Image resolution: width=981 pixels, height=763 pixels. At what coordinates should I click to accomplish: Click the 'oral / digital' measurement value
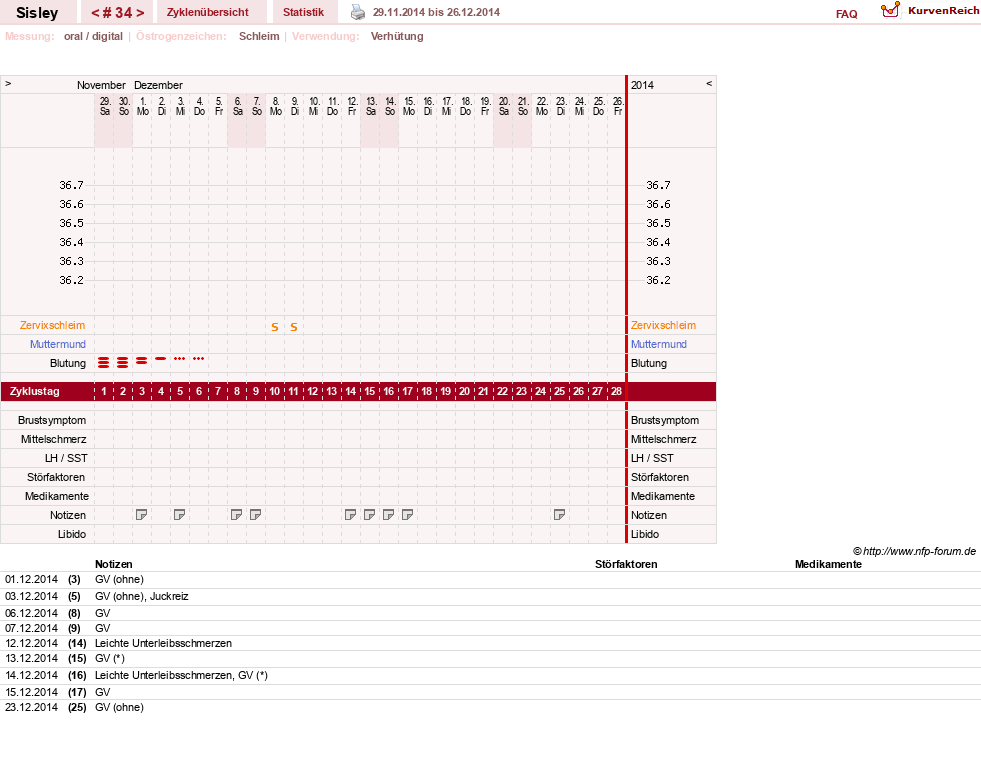point(93,36)
